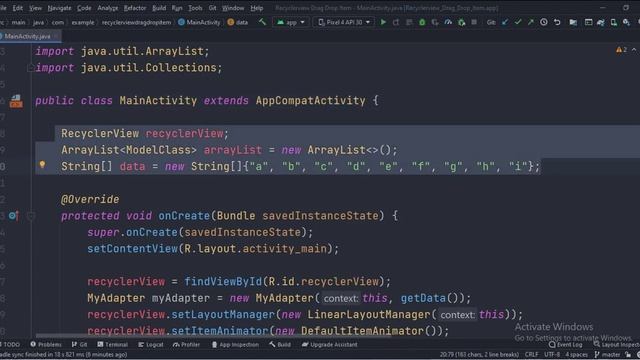Open the Tools menu

point(195,8)
